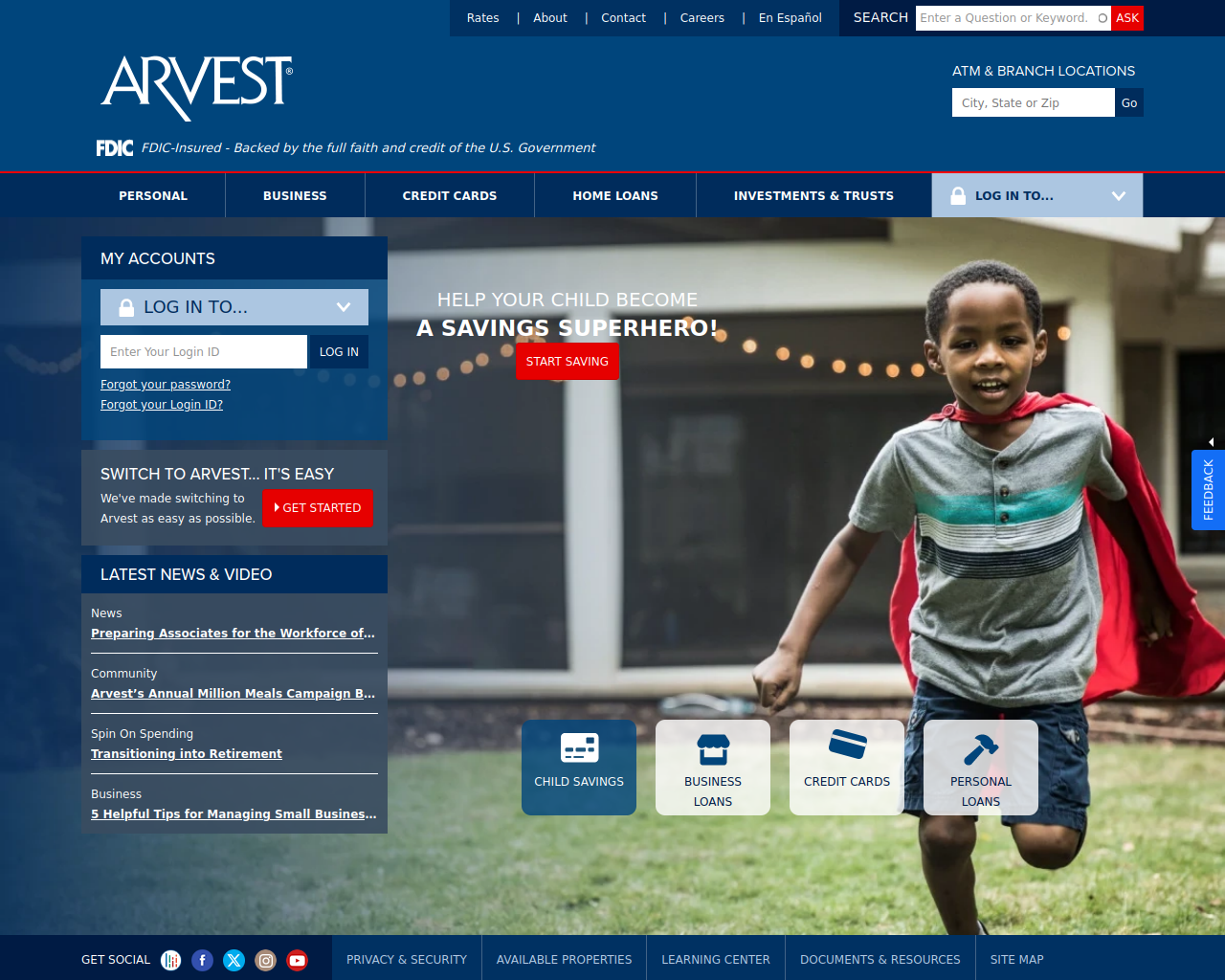Open Available Properties footer link
The width and height of the screenshot is (1225, 980).
[565, 960]
